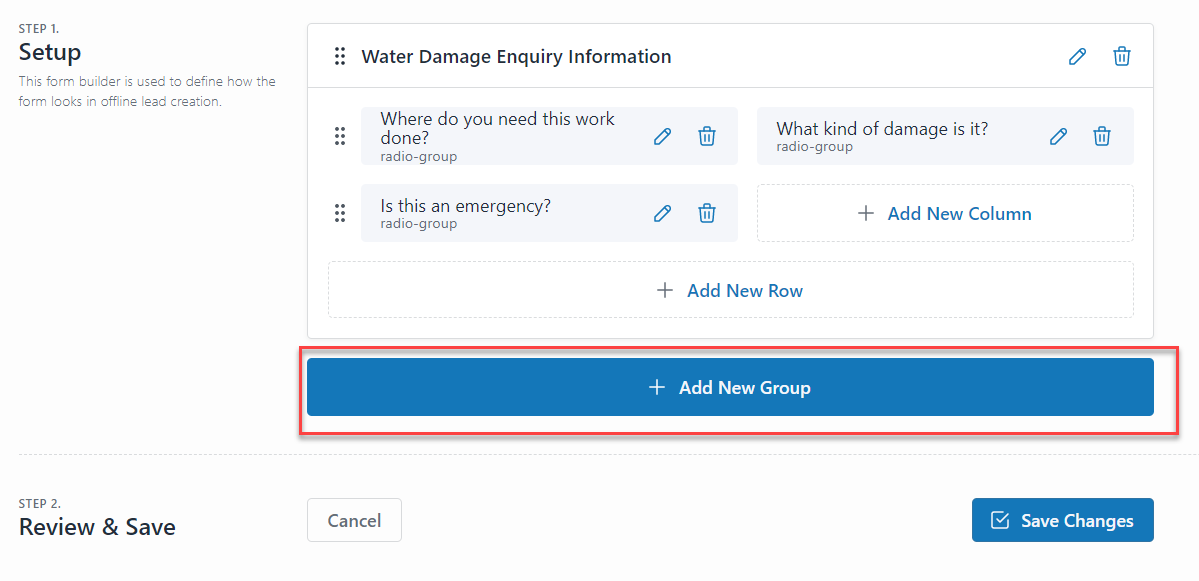Edit the 'What kind of damage is it?' field
The width and height of the screenshot is (1199, 581).
pos(1057,135)
